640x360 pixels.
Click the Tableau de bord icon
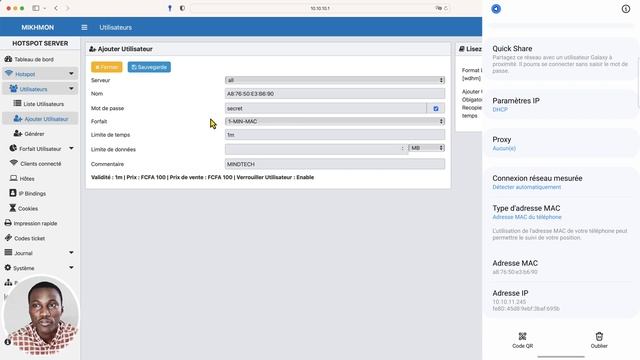pyautogui.click(x=8, y=59)
